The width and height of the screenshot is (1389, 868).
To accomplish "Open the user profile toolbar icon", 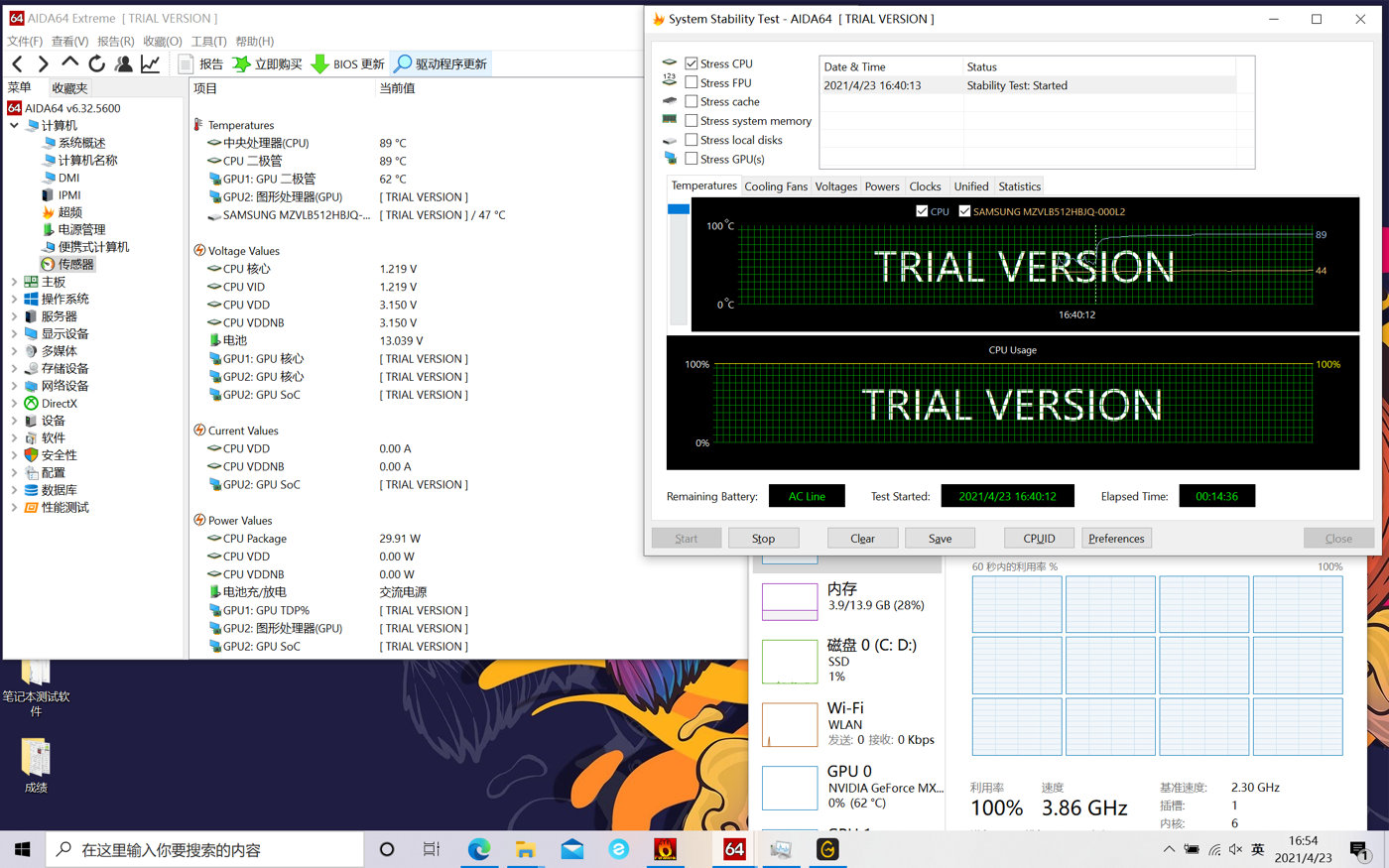I will [x=123, y=64].
